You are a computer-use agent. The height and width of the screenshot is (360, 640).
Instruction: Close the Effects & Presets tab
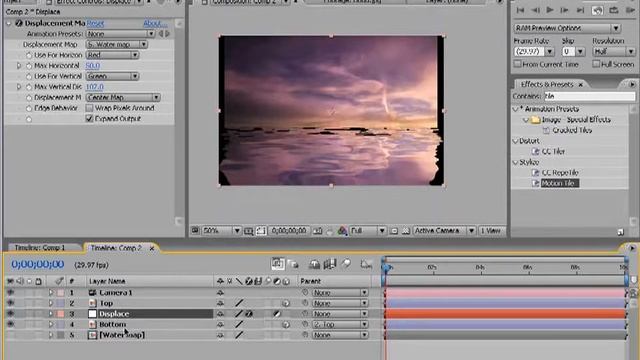(x=580, y=85)
